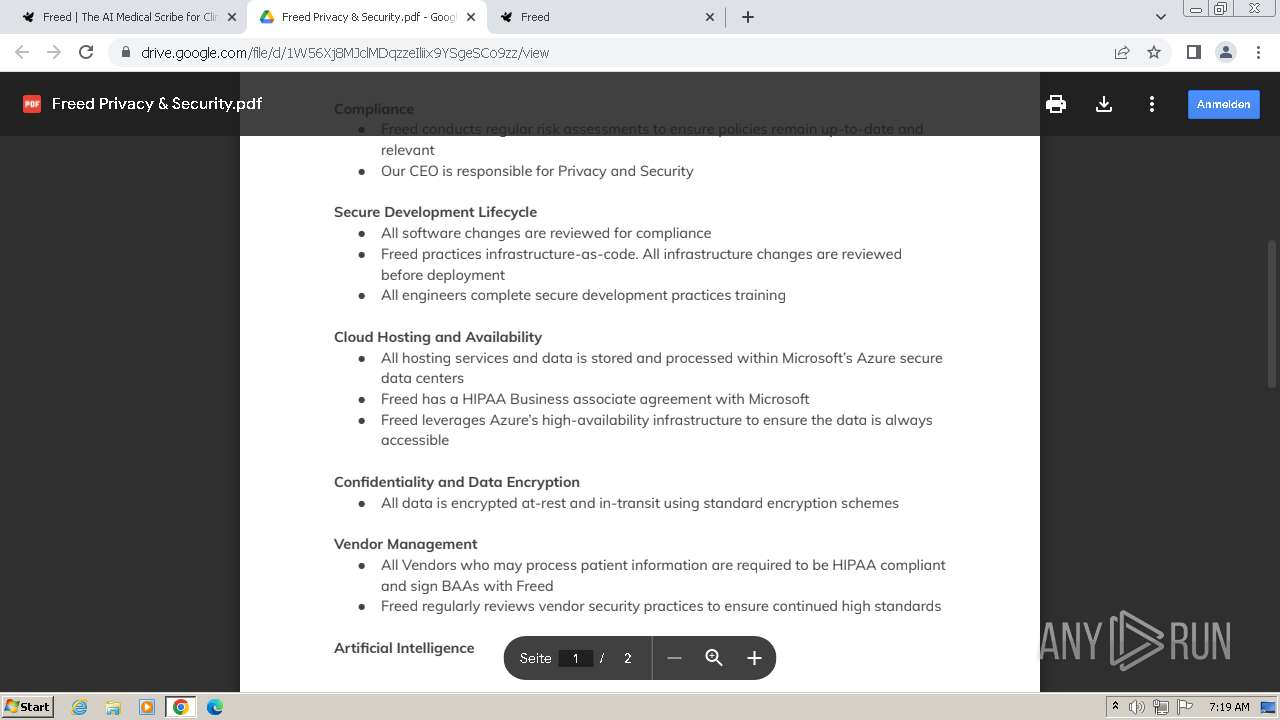Open Chrome's three-dot menu
1280x720 pixels.
[x=1257, y=53]
